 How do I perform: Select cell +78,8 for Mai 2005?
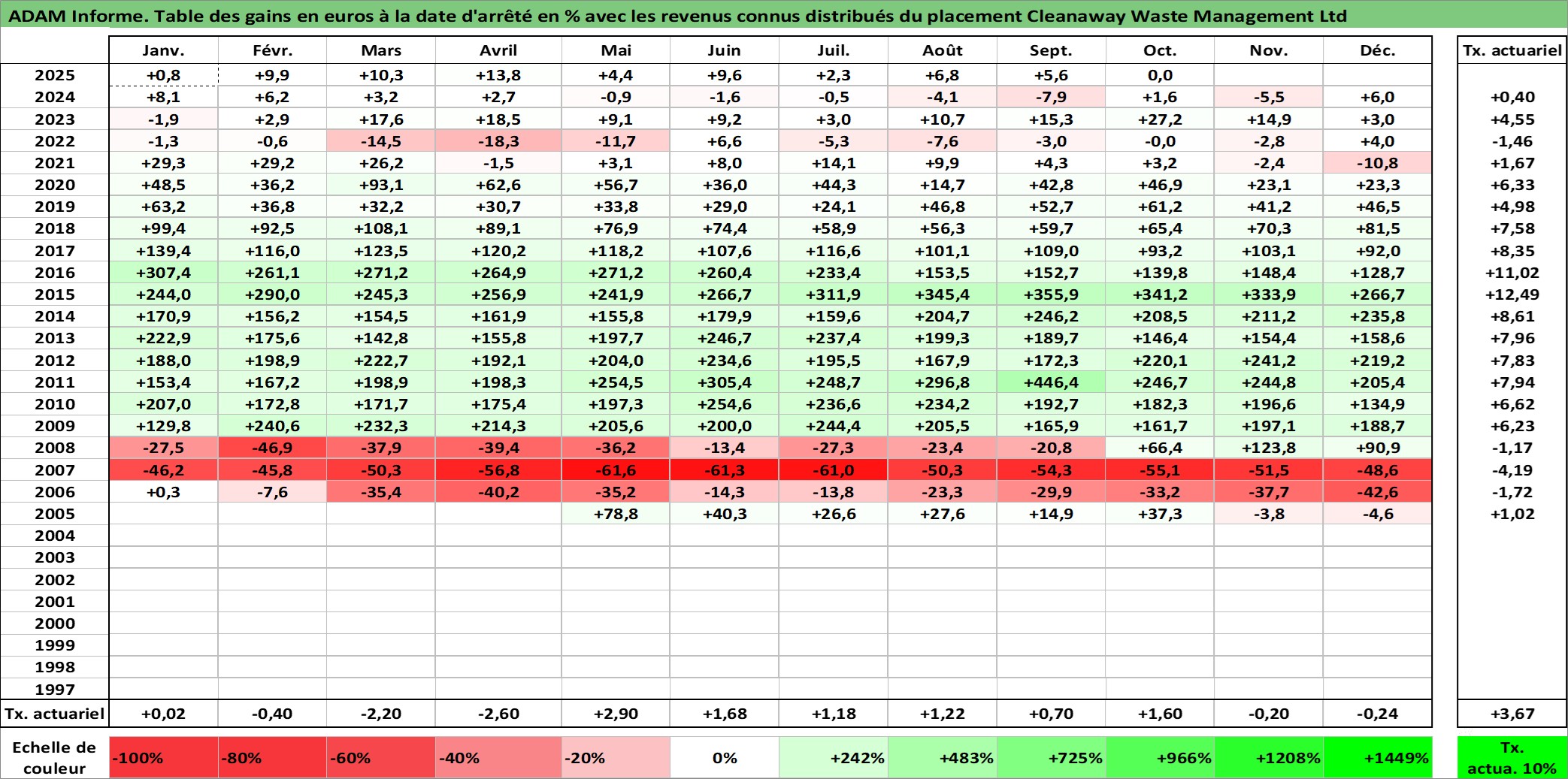616,514
